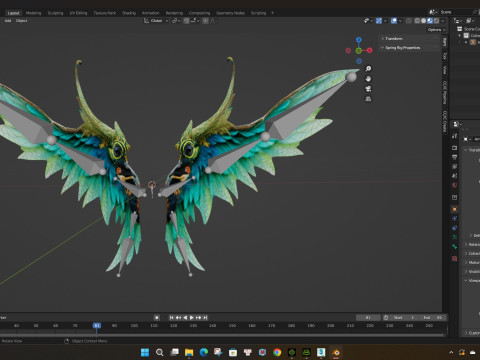480x360 pixels.
Task: Toggle X-ray mode
Action: 408,21
